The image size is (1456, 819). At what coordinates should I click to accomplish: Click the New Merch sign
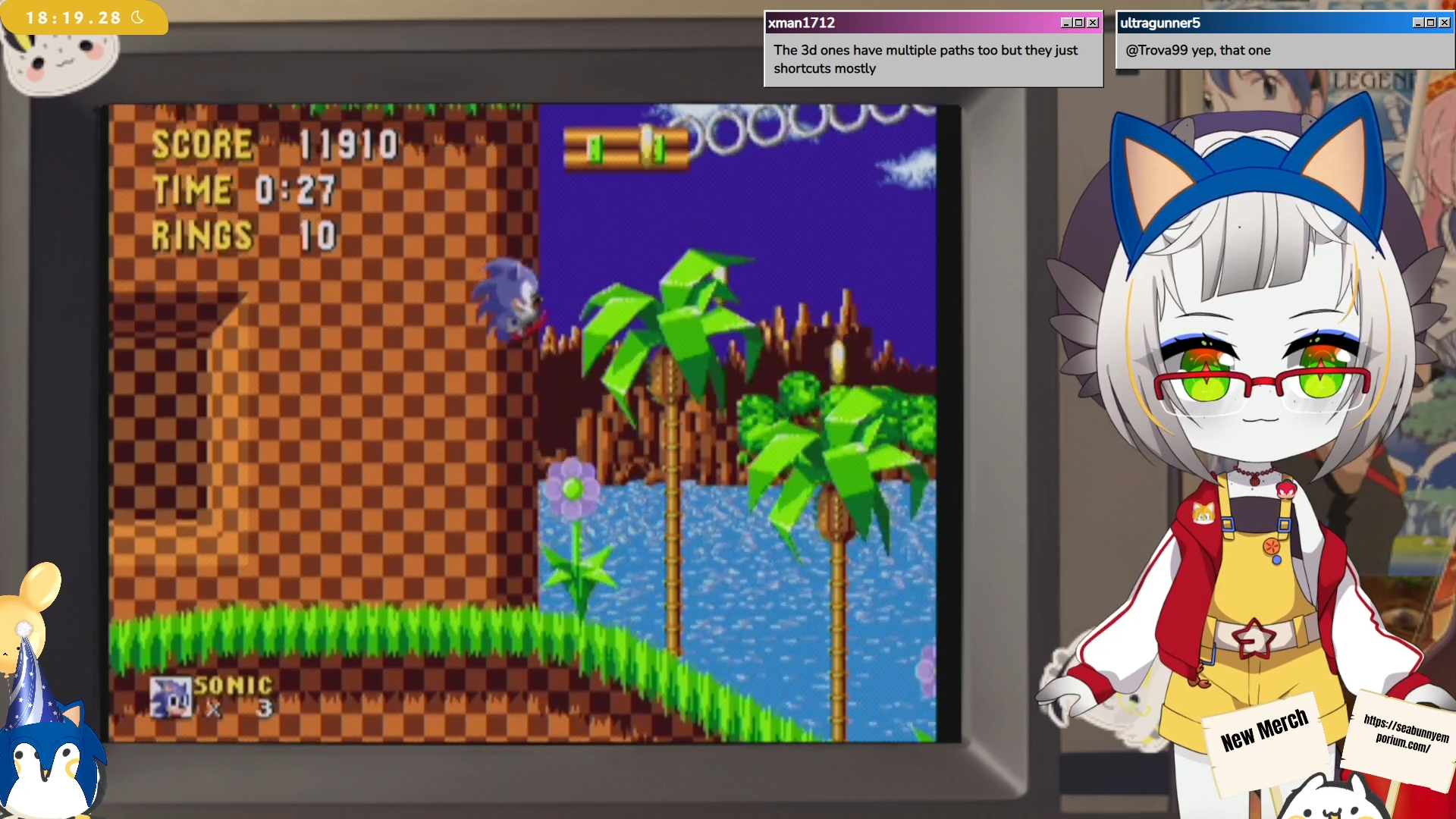pyautogui.click(x=1265, y=730)
